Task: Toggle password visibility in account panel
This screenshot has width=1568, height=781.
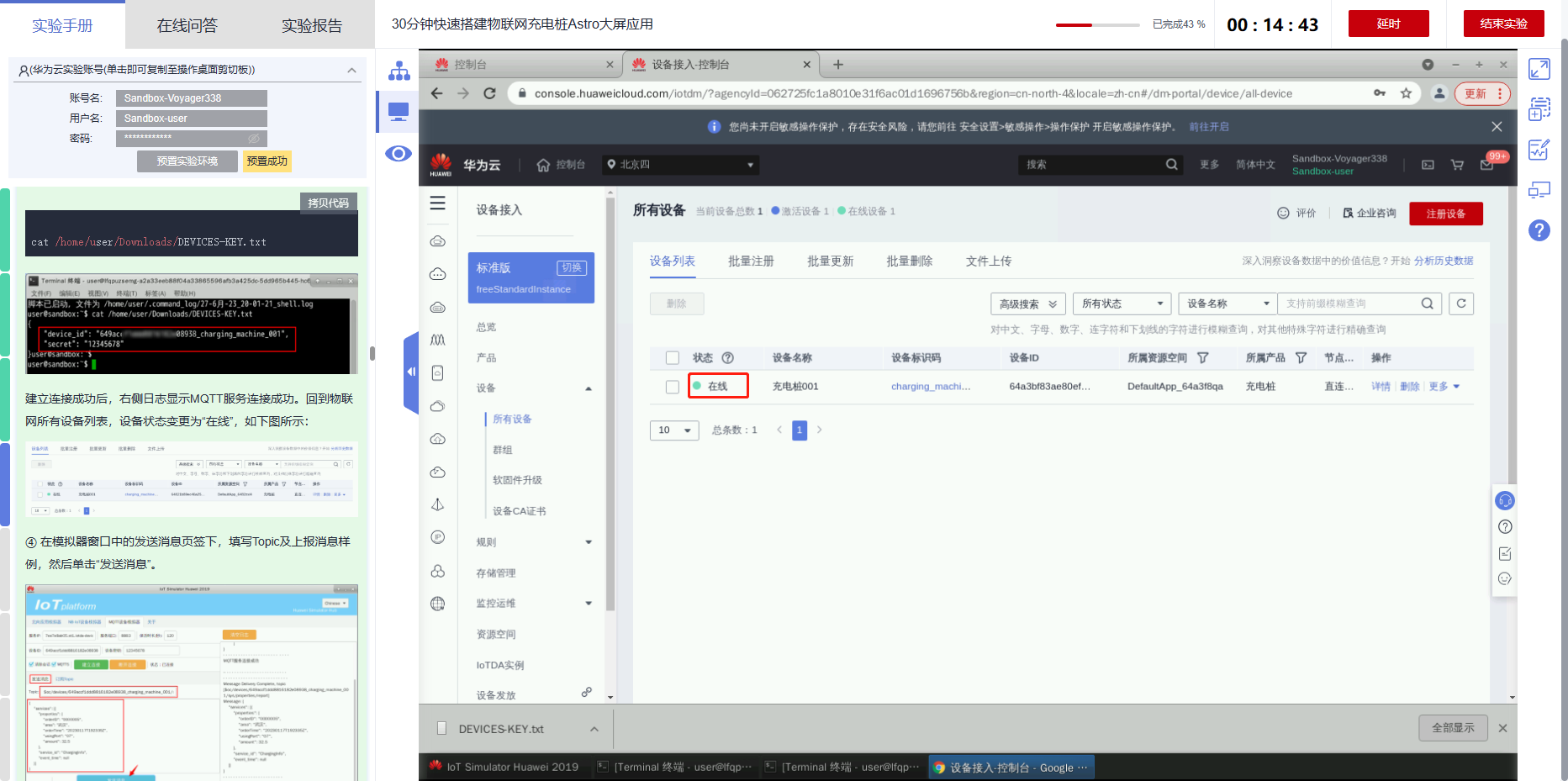Action: [253, 138]
